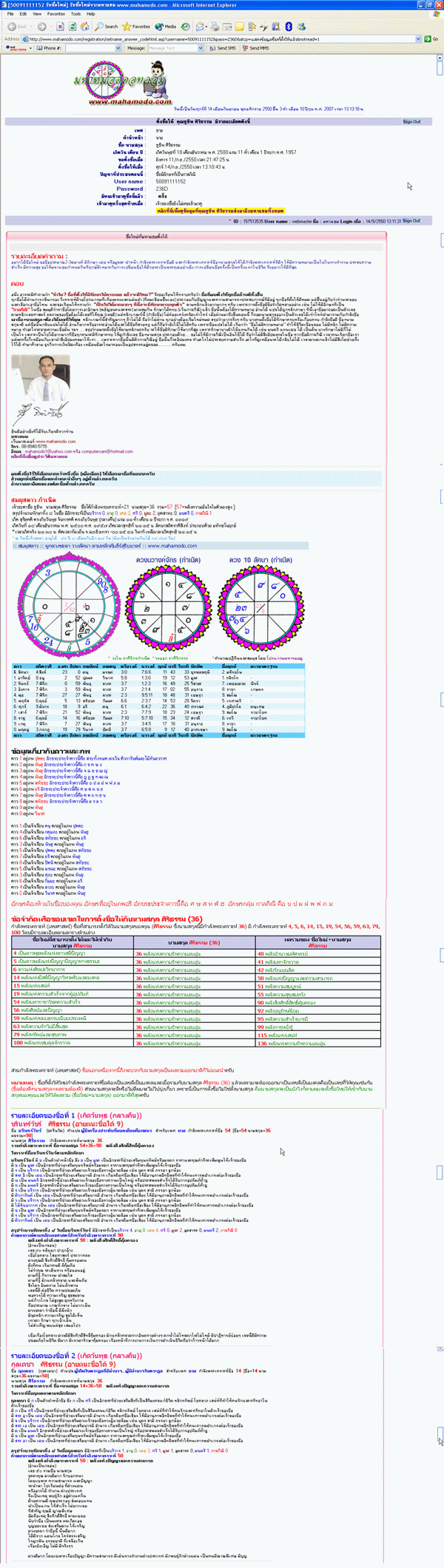Click the Print toolbar icon

(x=215, y=26)
